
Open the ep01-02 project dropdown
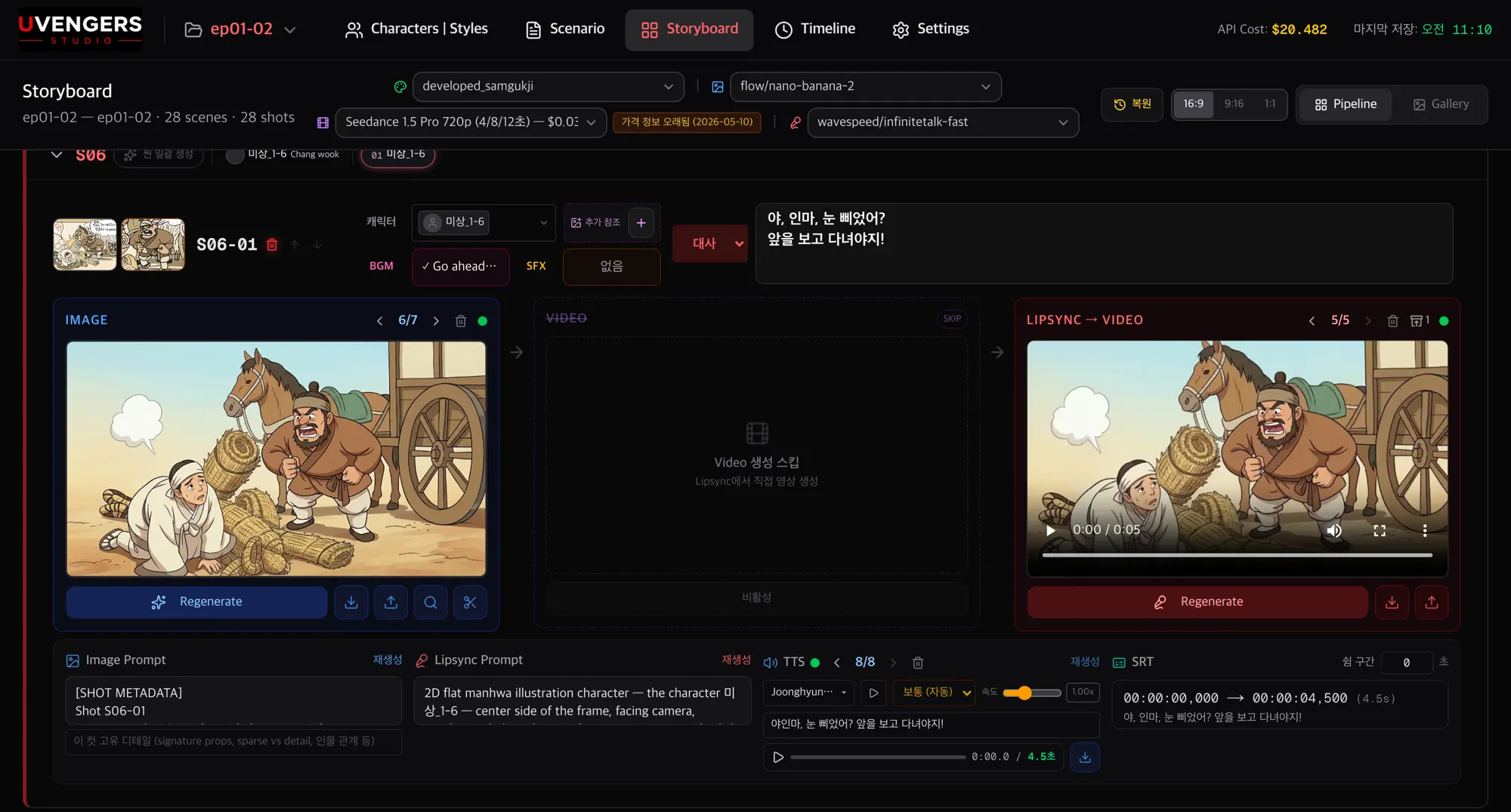point(241,29)
